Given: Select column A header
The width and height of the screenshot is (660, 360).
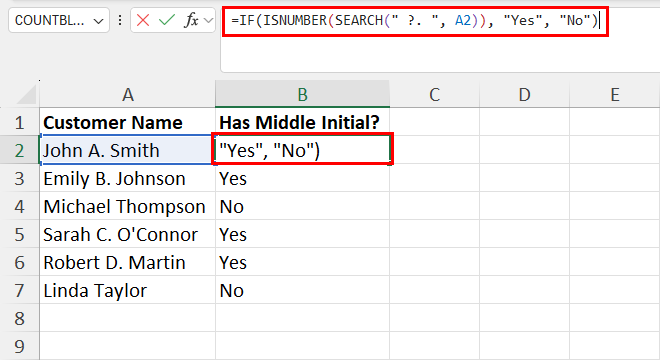Looking at the screenshot, I should point(128,94).
